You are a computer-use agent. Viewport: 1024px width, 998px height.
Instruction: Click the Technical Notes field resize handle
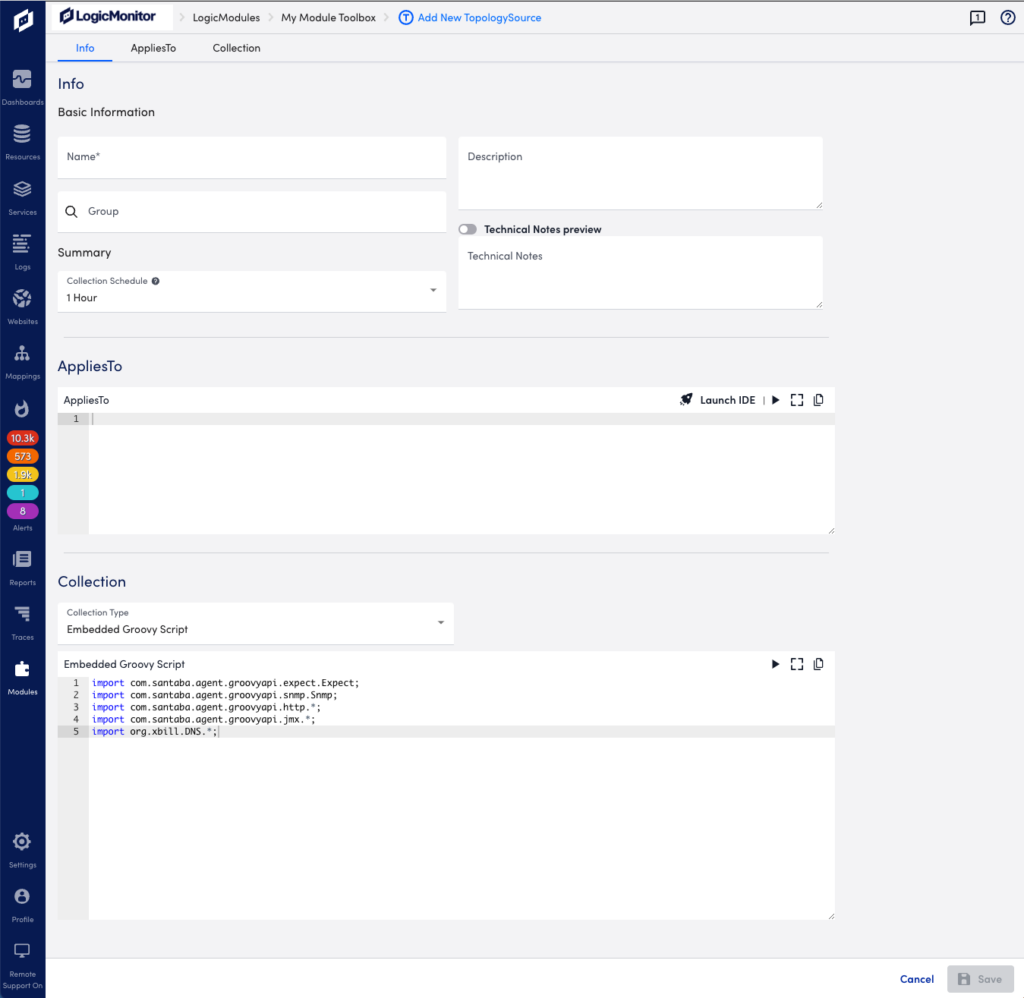pos(819,305)
